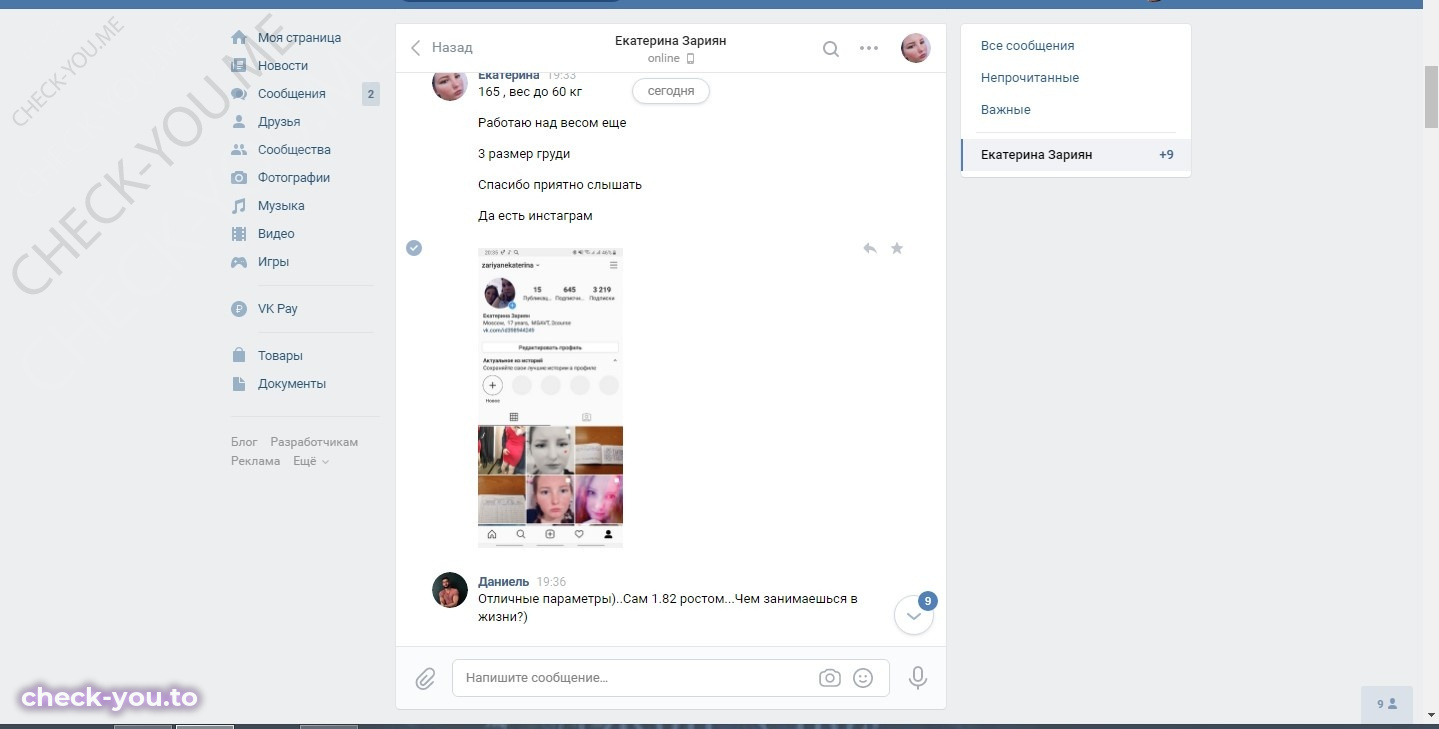Open Екатерина Зариян profile from chat header
Screen dimensions: 1439x729
coord(671,41)
